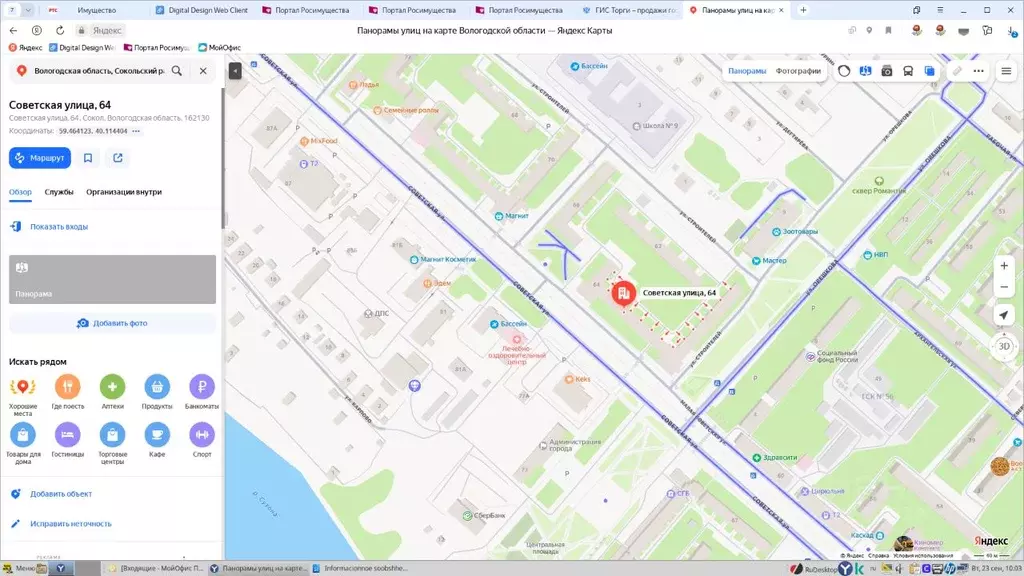This screenshot has height=576, width=1024.
Task: Share the address via share icon
Action: click(x=118, y=158)
